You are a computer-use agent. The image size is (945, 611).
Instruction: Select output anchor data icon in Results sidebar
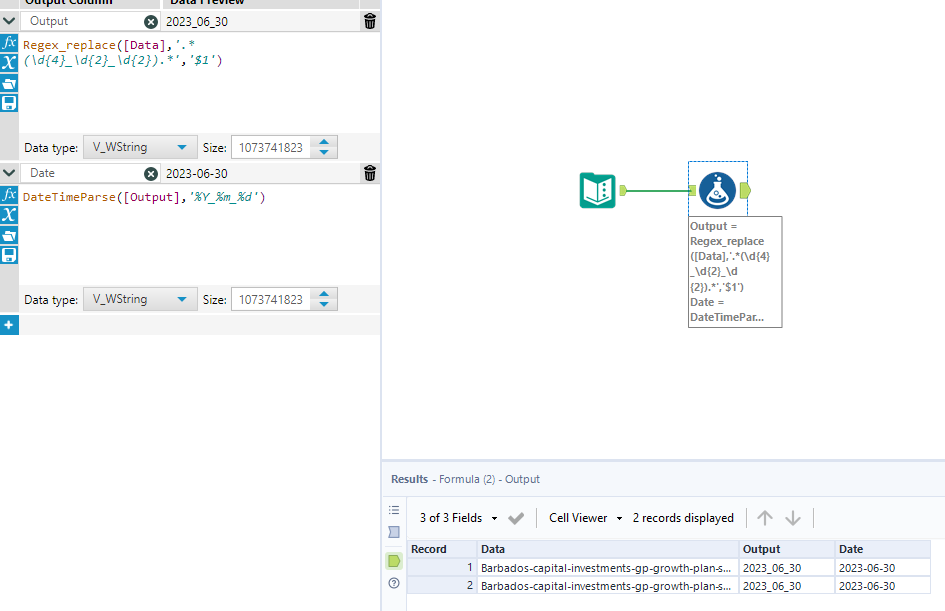pyautogui.click(x=394, y=561)
